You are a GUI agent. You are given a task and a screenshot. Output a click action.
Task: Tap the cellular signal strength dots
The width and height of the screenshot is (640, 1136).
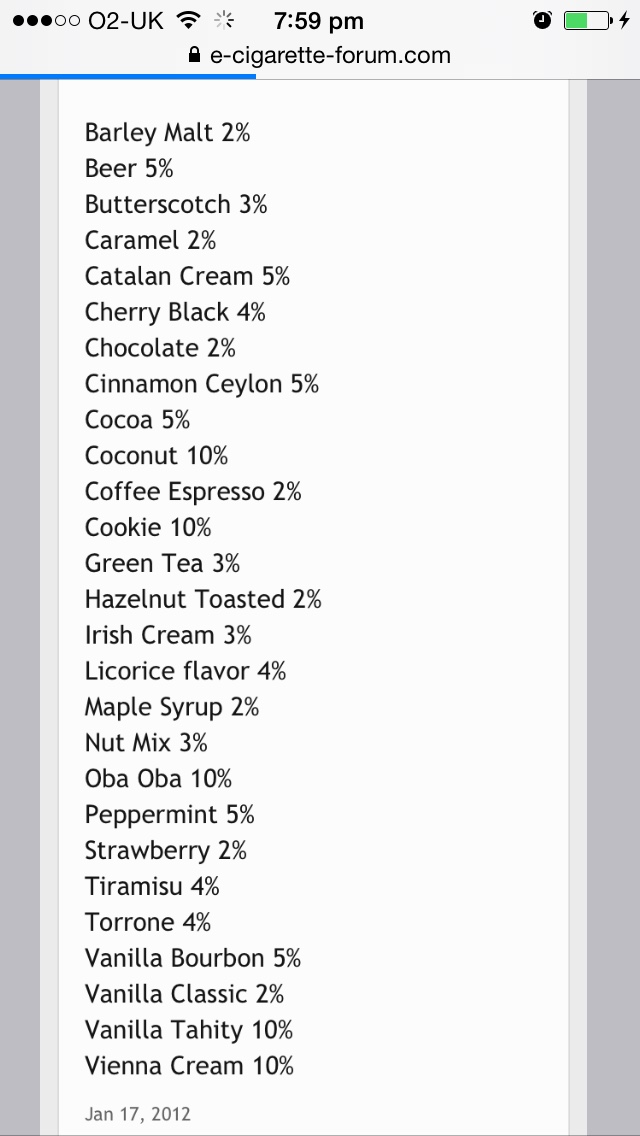46,20
